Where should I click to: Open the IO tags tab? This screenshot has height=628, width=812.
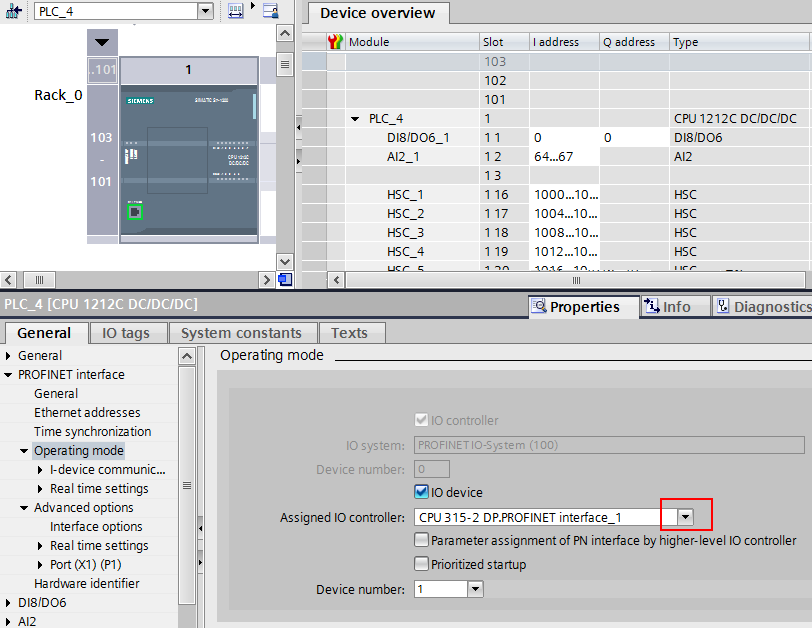pos(126,333)
